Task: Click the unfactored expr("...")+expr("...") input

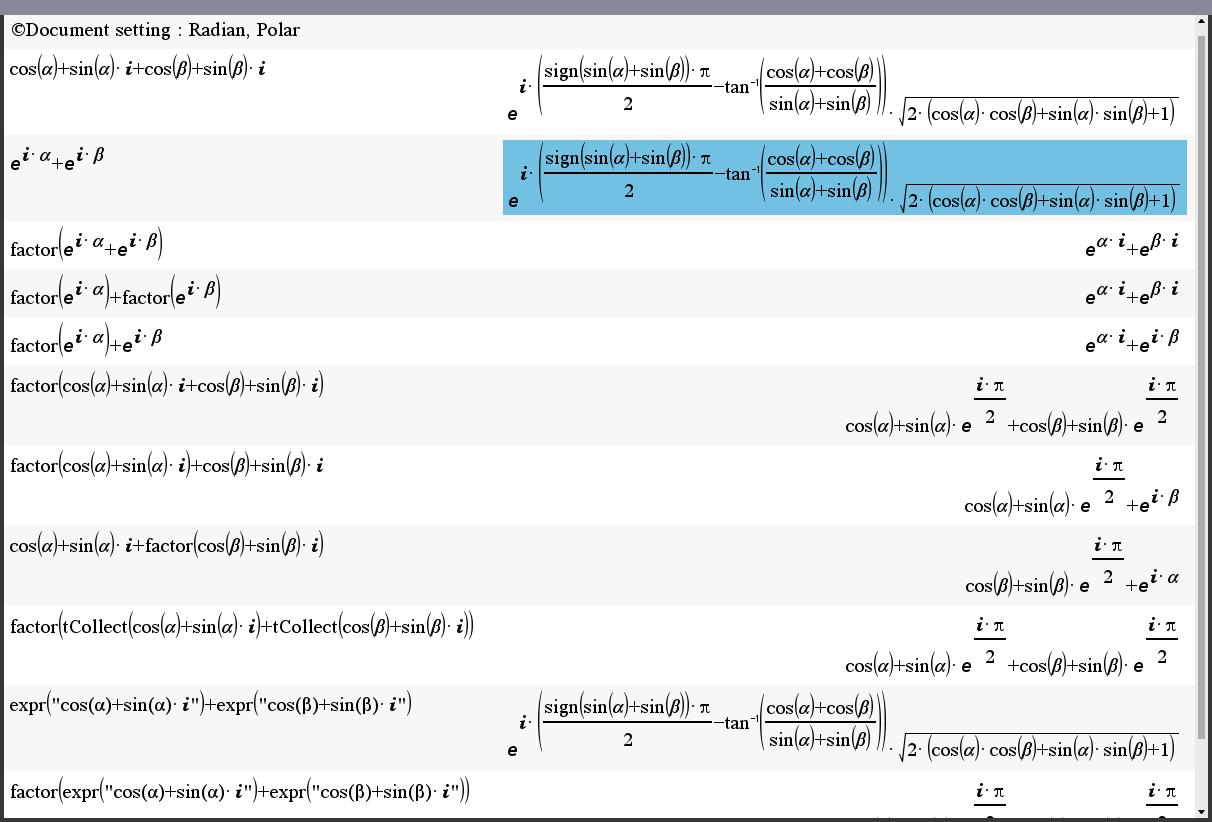Action: point(210,705)
